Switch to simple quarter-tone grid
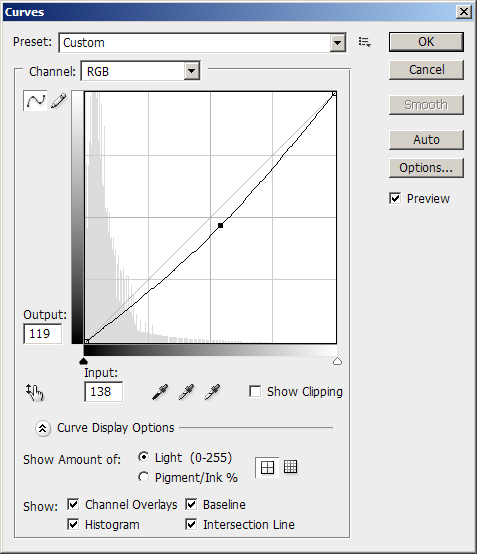 (x=267, y=467)
